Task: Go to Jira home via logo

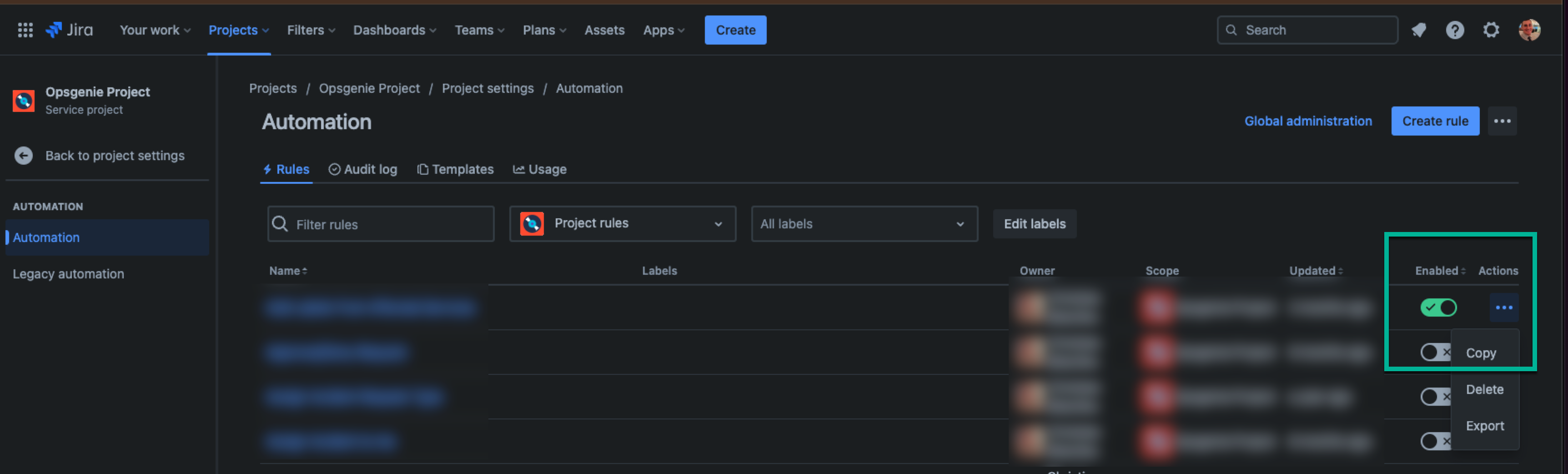Action: (x=70, y=30)
